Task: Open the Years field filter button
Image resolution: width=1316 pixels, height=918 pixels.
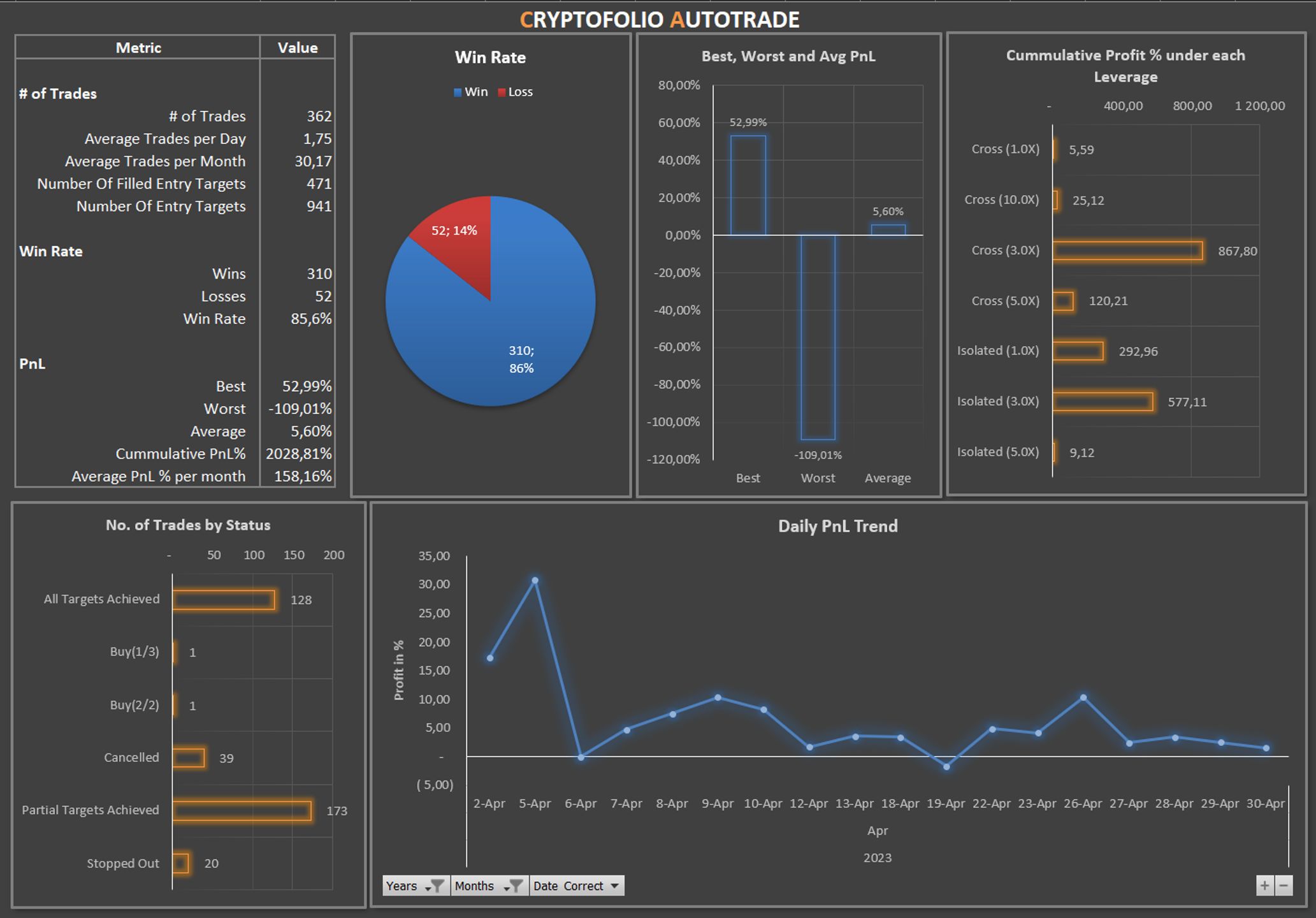Action: pyautogui.click(x=416, y=885)
